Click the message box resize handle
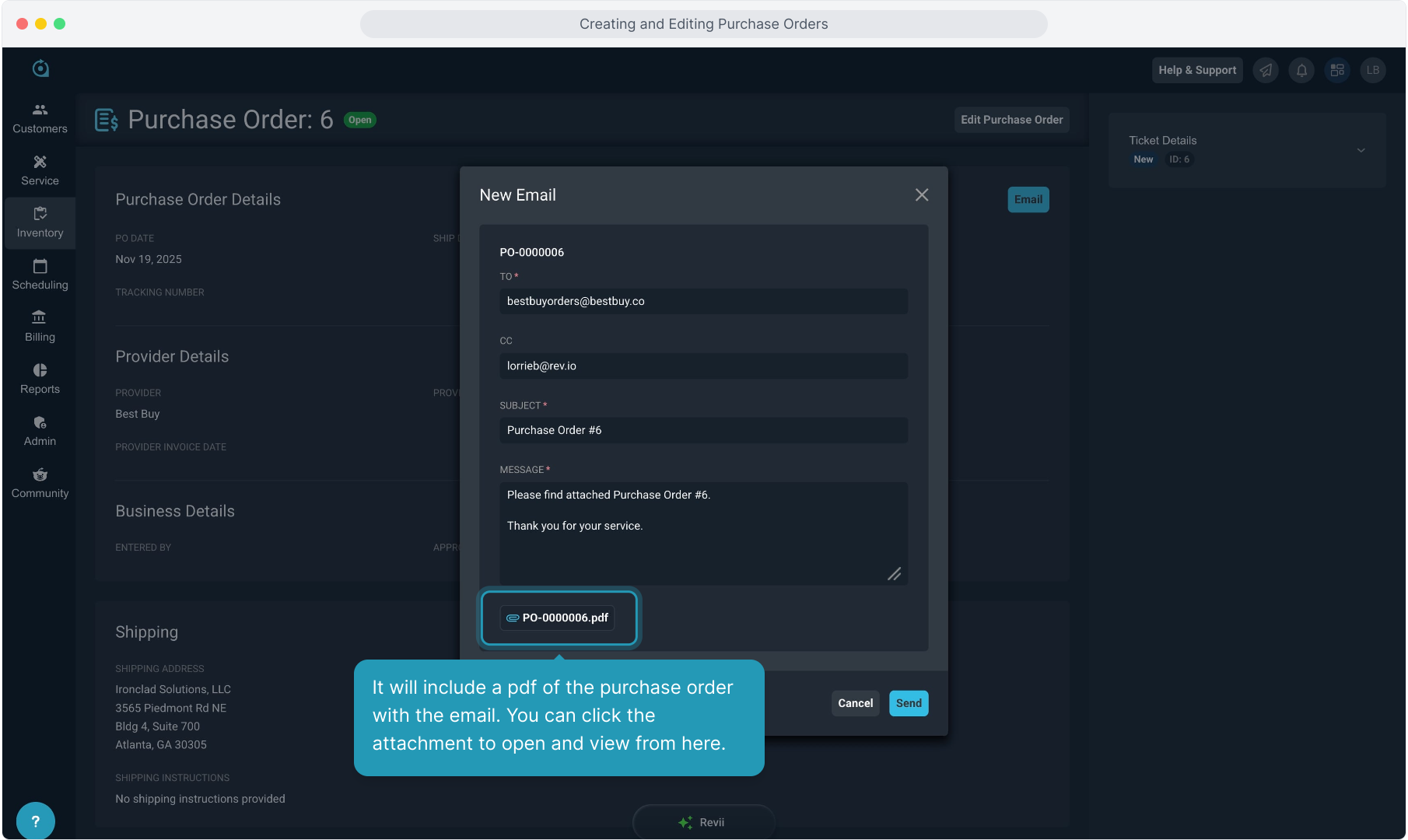This screenshot has width=1408, height=840. pyautogui.click(x=895, y=574)
